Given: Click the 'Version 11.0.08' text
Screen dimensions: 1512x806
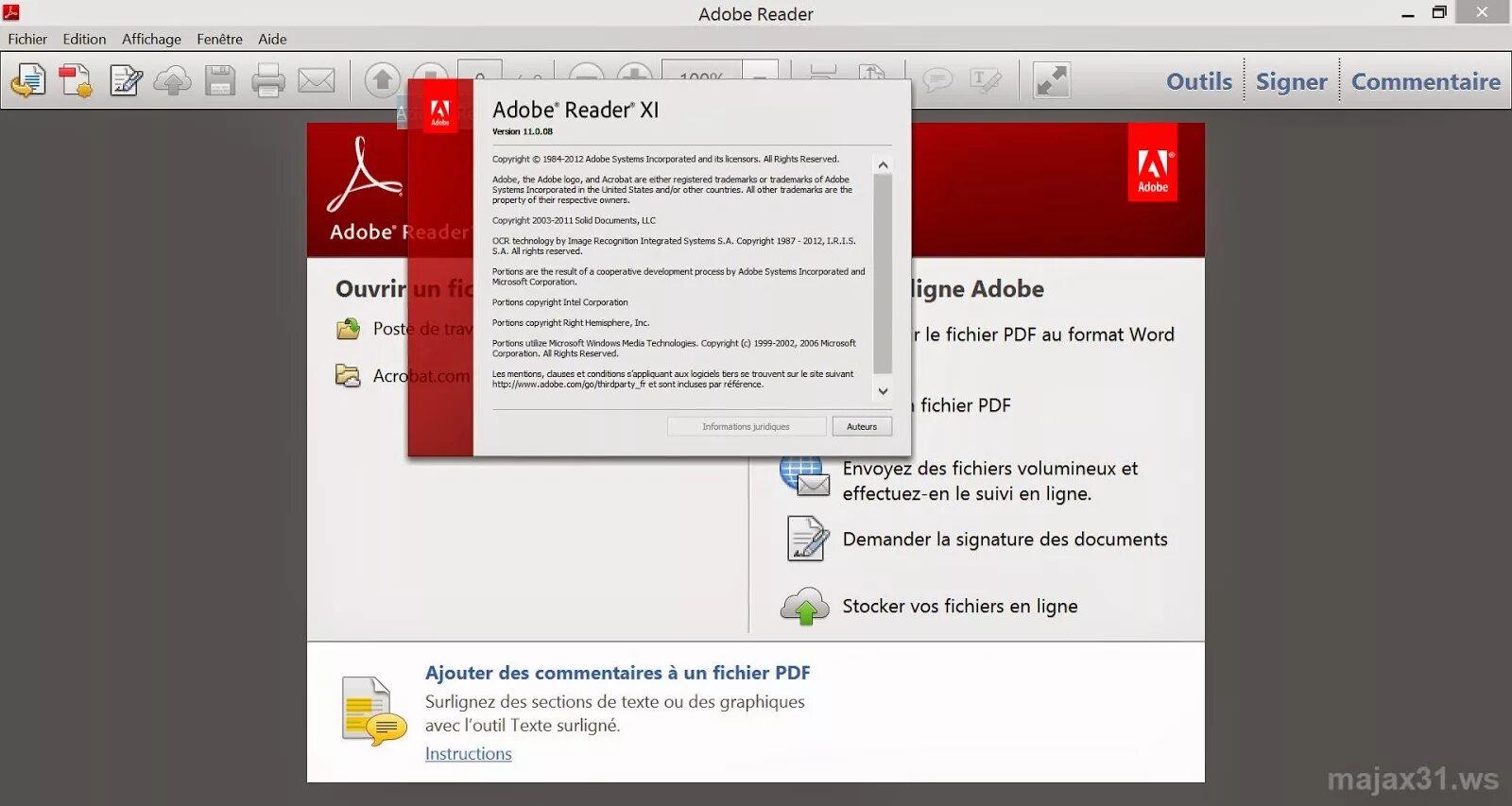Looking at the screenshot, I should (x=523, y=132).
